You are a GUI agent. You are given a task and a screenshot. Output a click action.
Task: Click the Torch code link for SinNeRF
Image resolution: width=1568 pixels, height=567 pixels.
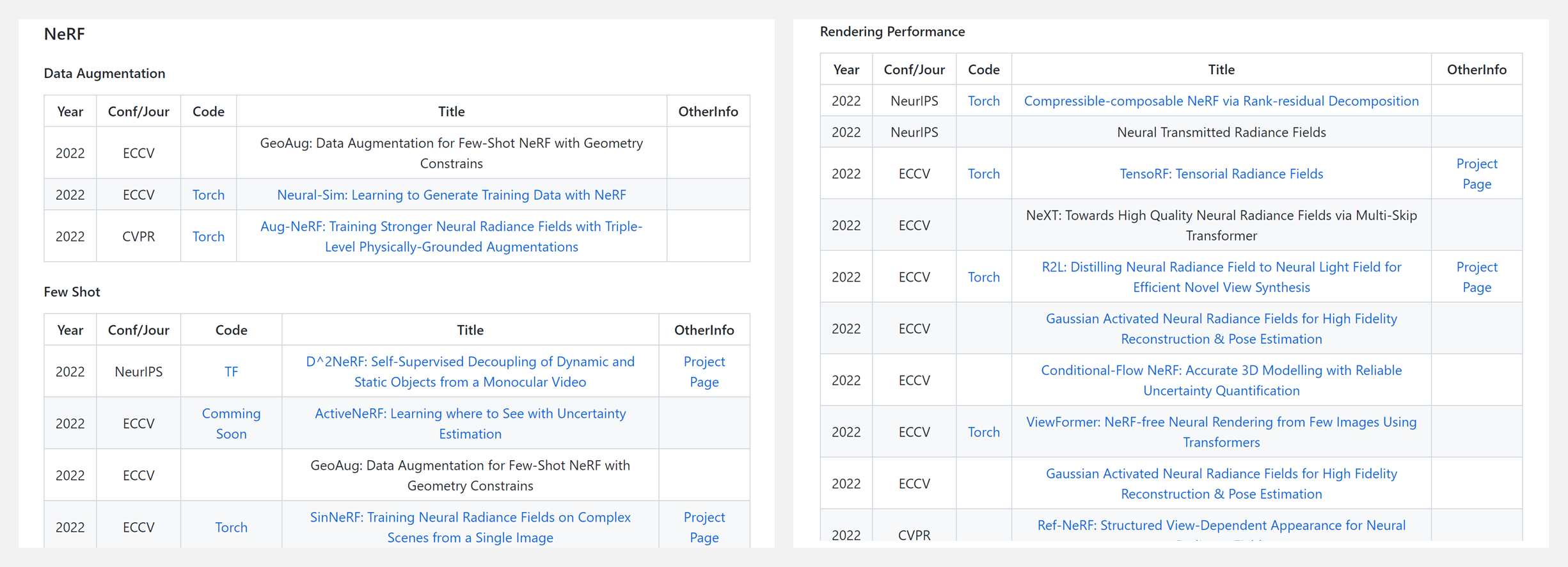click(231, 527)
